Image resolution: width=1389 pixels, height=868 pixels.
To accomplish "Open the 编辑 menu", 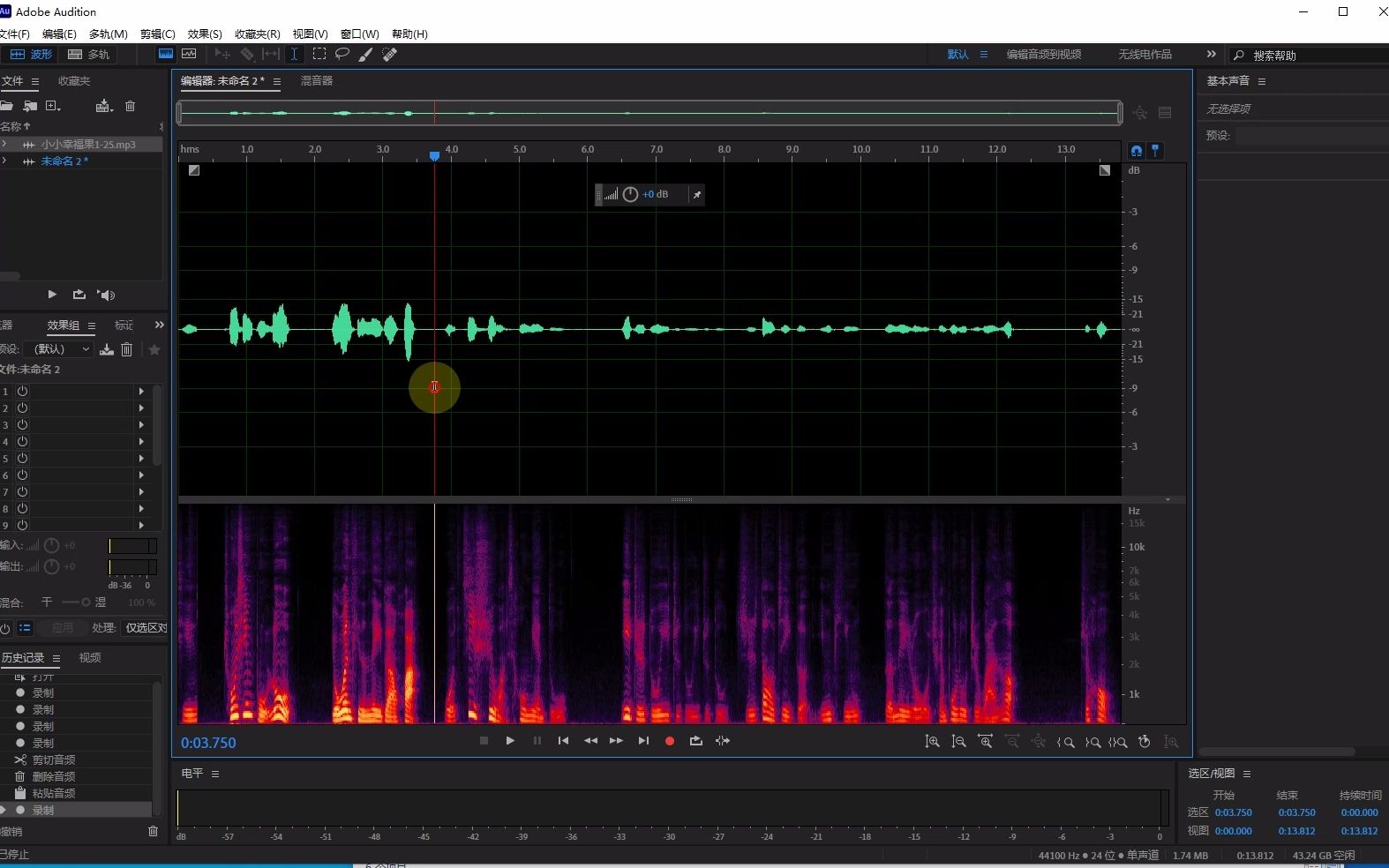I will (x=59, y=34).
